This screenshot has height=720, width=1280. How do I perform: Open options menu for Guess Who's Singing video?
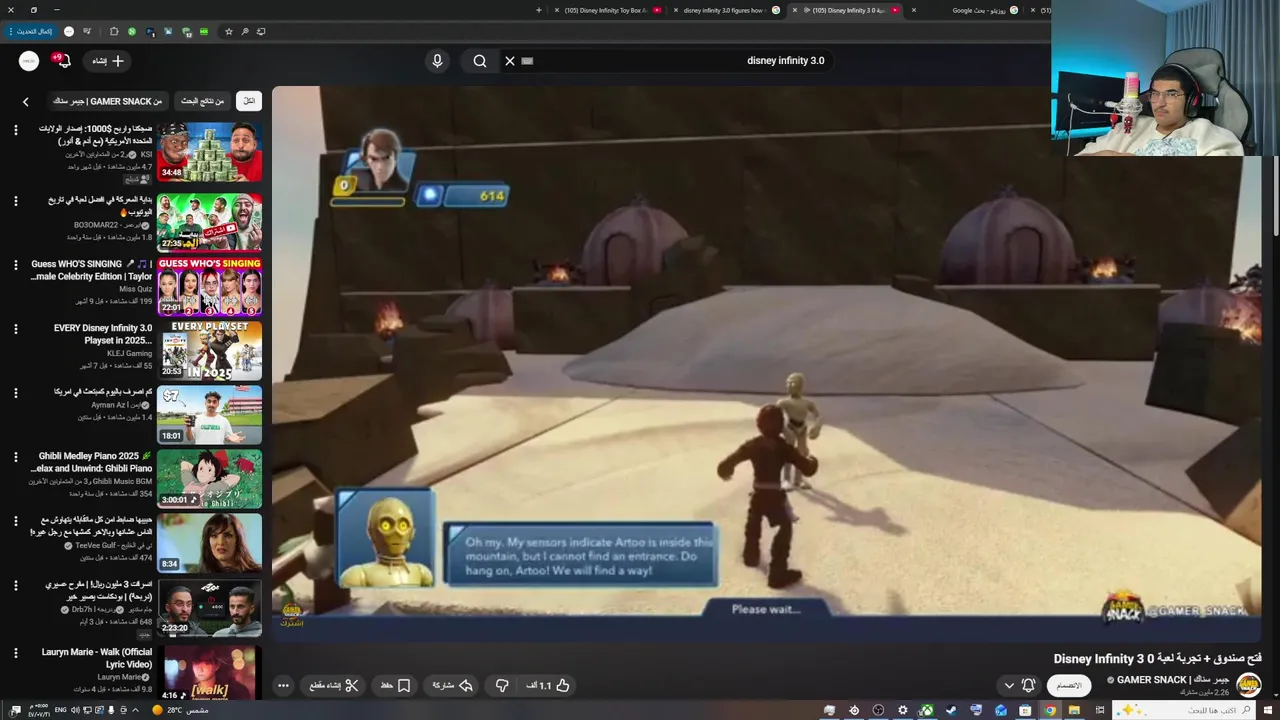[15, 265]
